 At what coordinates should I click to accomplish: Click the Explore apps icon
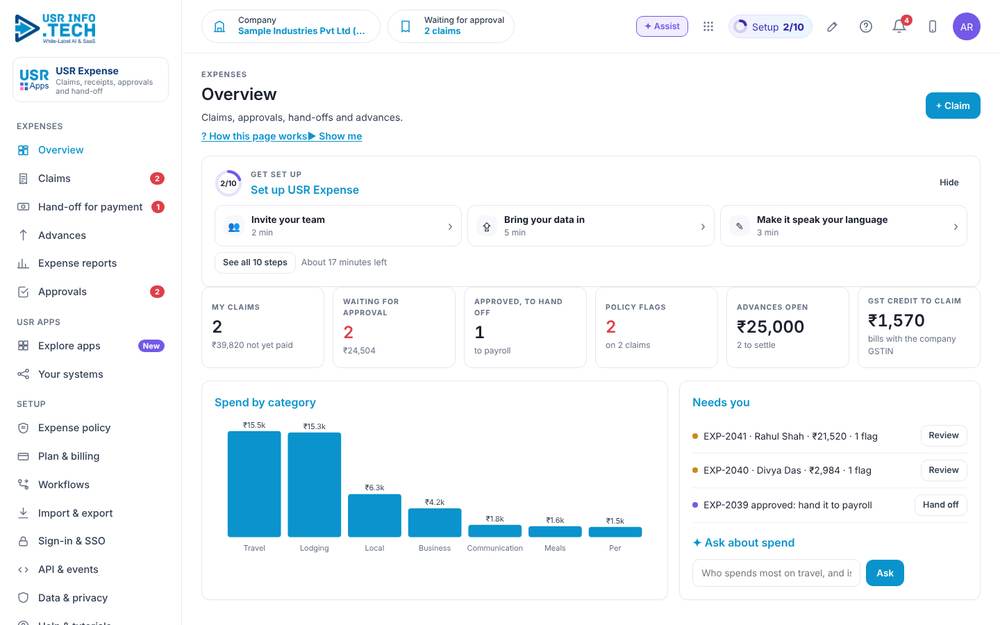pos(23,346)
